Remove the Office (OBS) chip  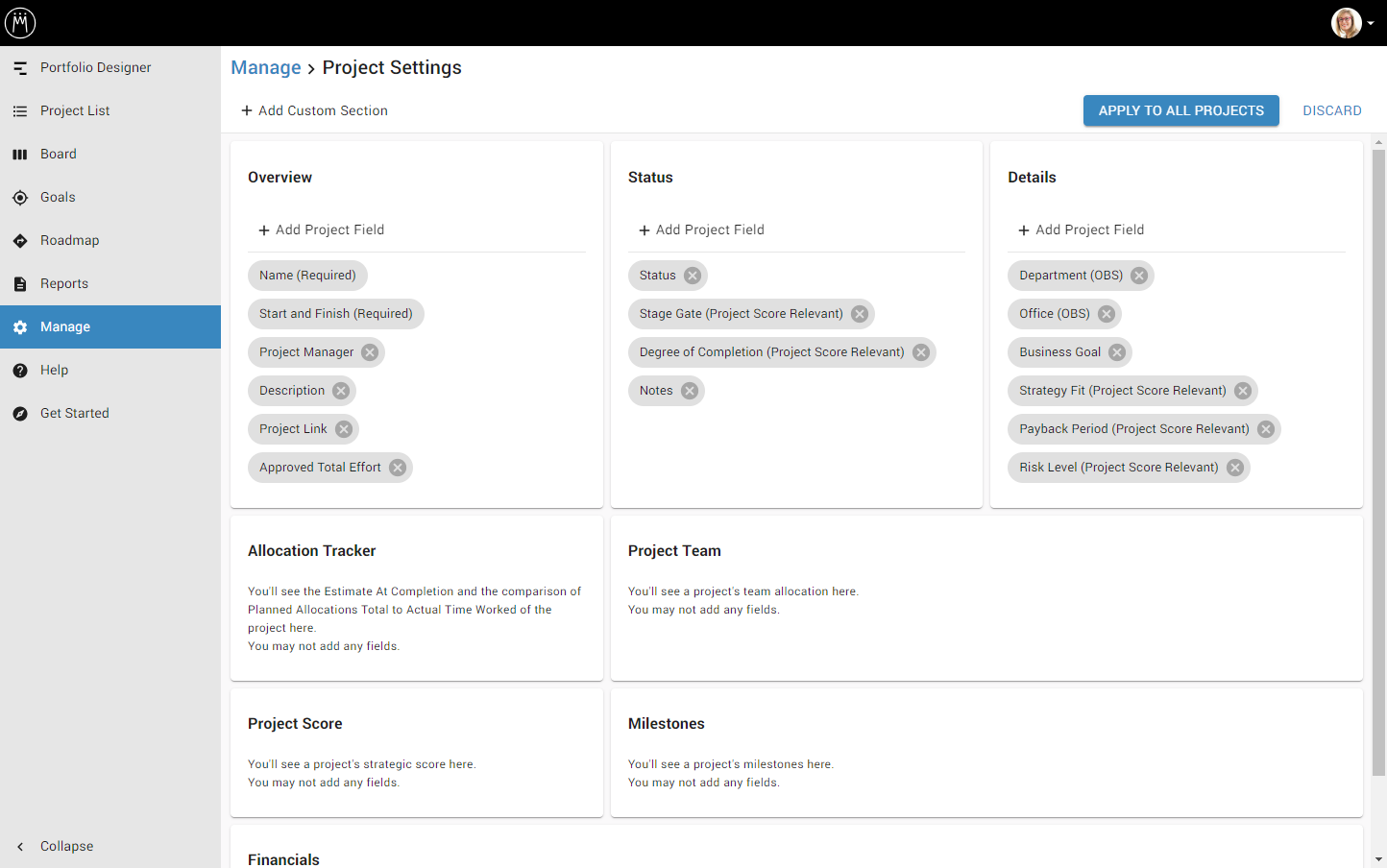(x=1107, y=314)
